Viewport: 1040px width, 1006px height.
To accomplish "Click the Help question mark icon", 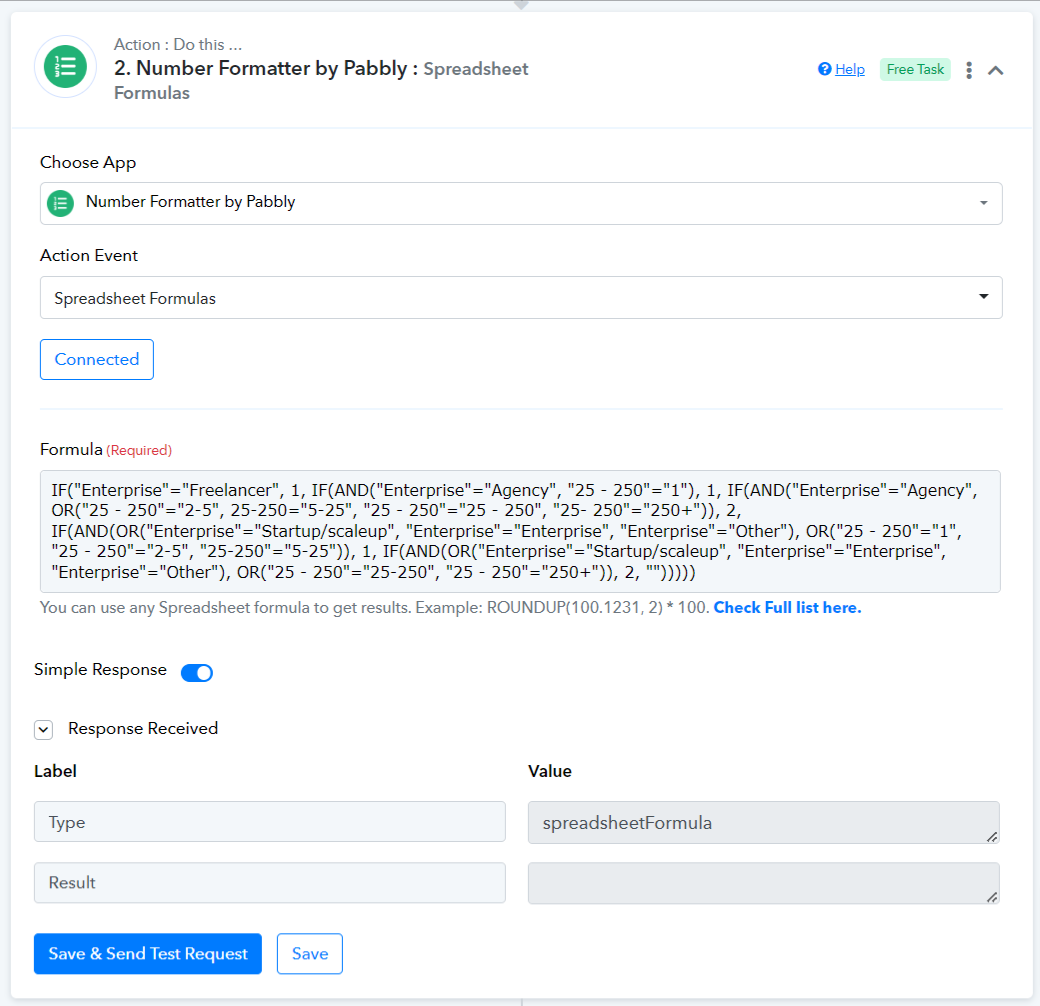I will [825, 69].
